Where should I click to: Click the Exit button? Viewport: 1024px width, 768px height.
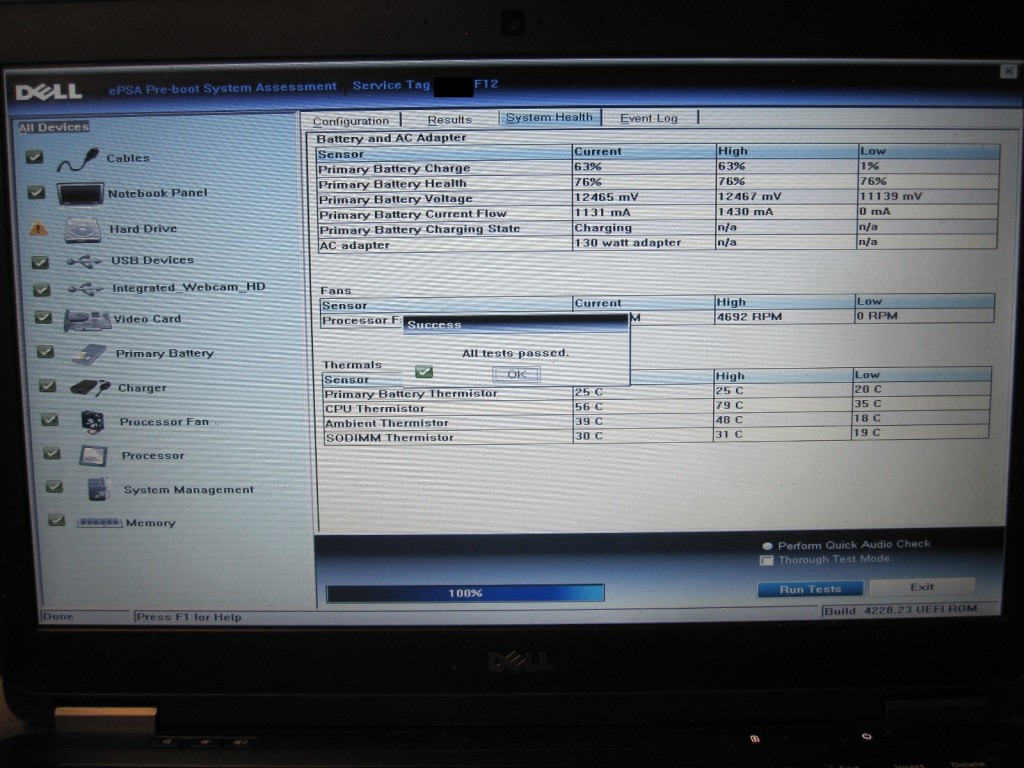[x=921, y=587]
